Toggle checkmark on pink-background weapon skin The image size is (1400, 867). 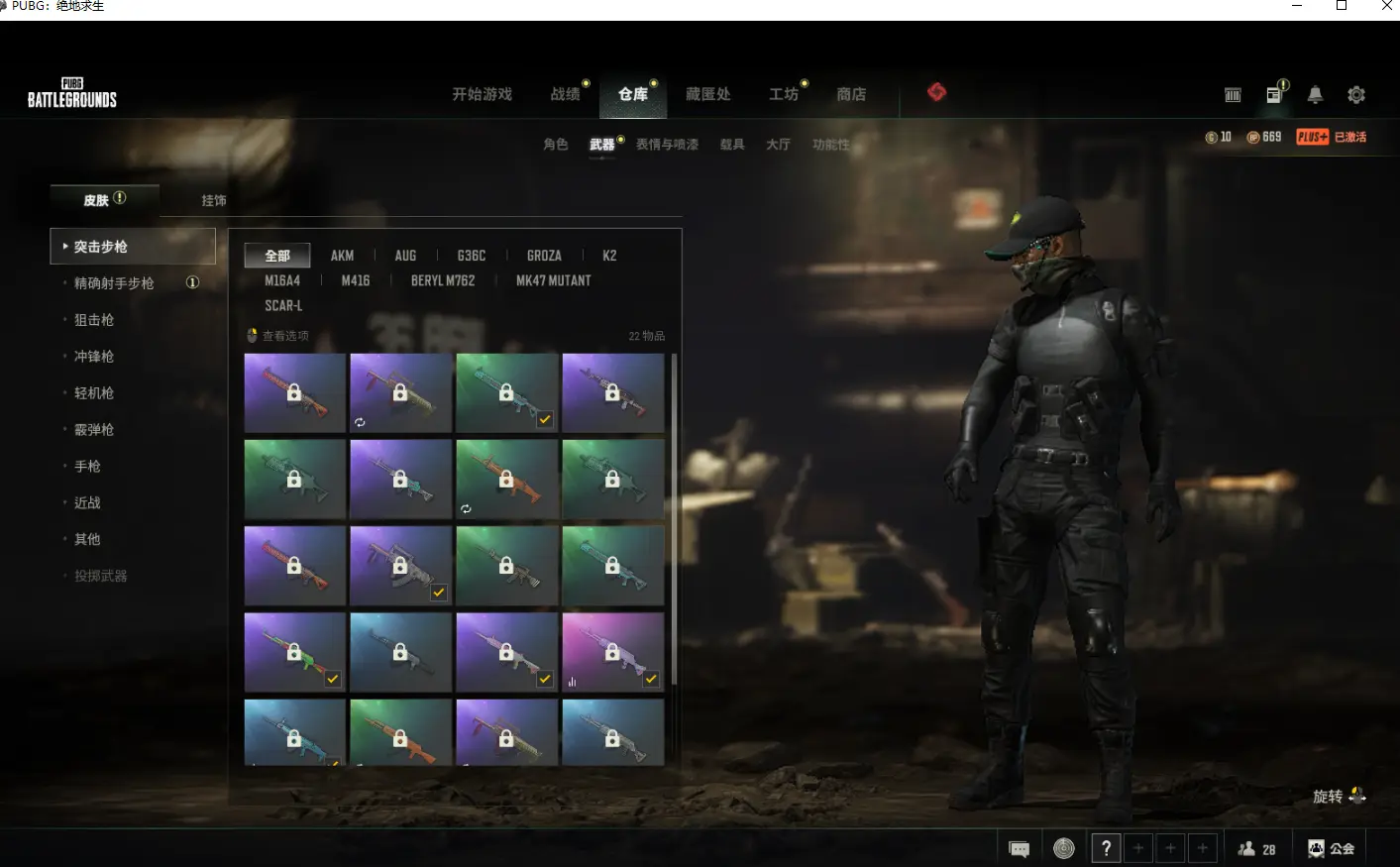pyautogui.click(x=651, y=680)
